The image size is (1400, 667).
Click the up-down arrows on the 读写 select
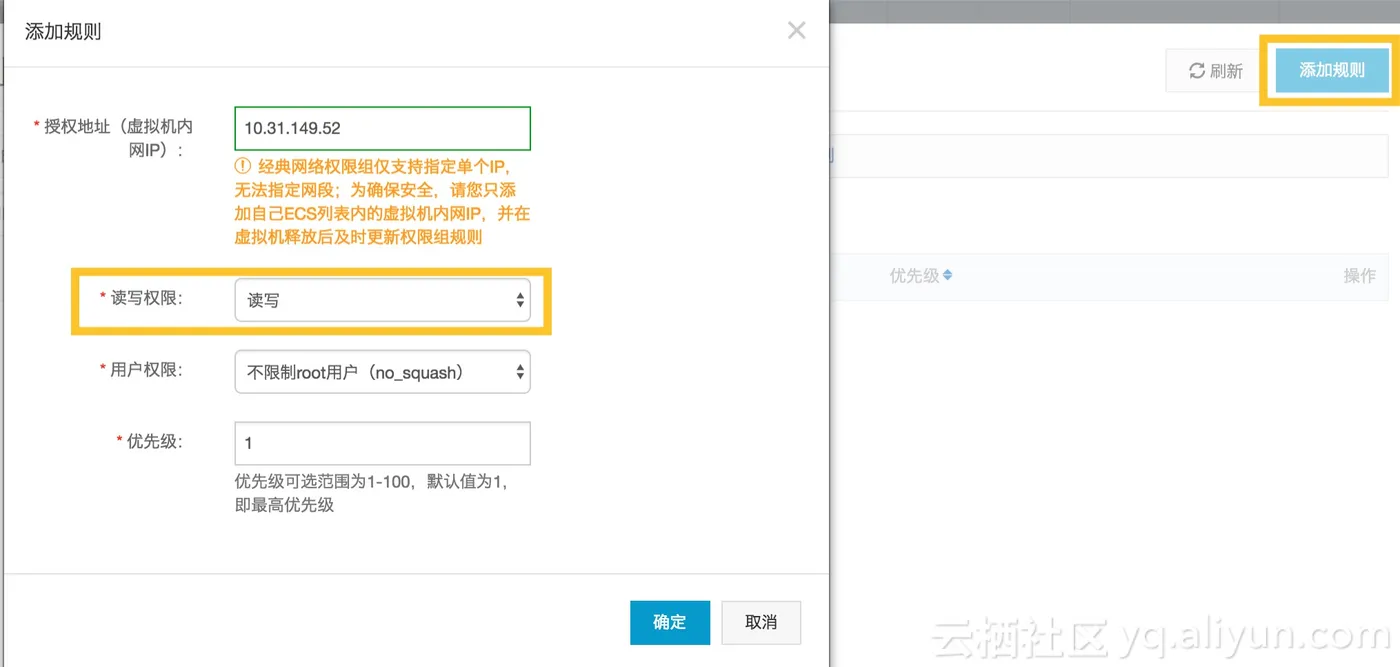coord(520,300)
